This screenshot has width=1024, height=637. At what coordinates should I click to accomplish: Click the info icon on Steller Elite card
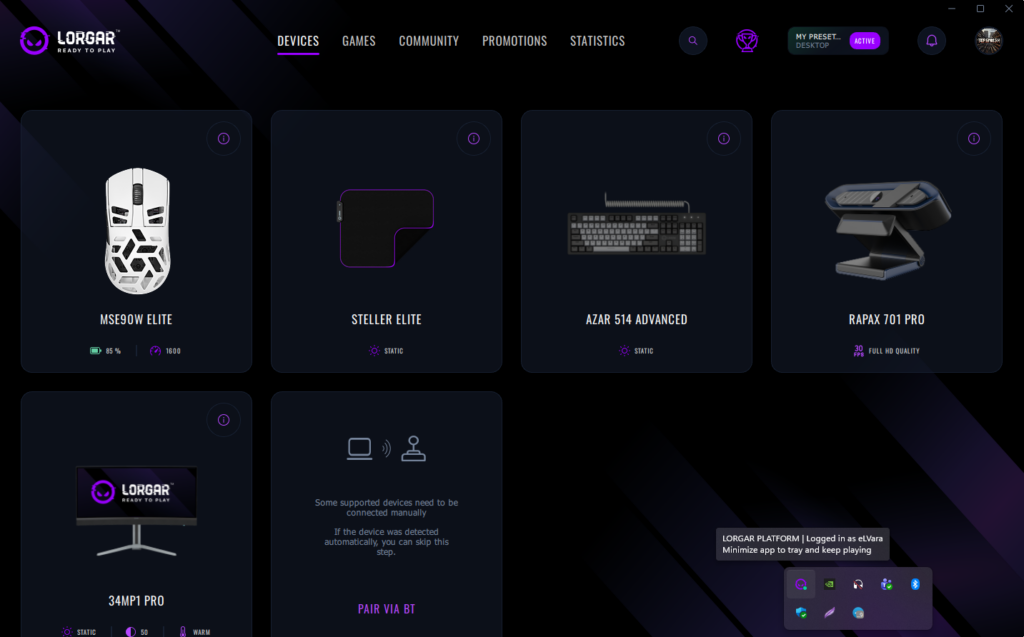pos(473,139)
